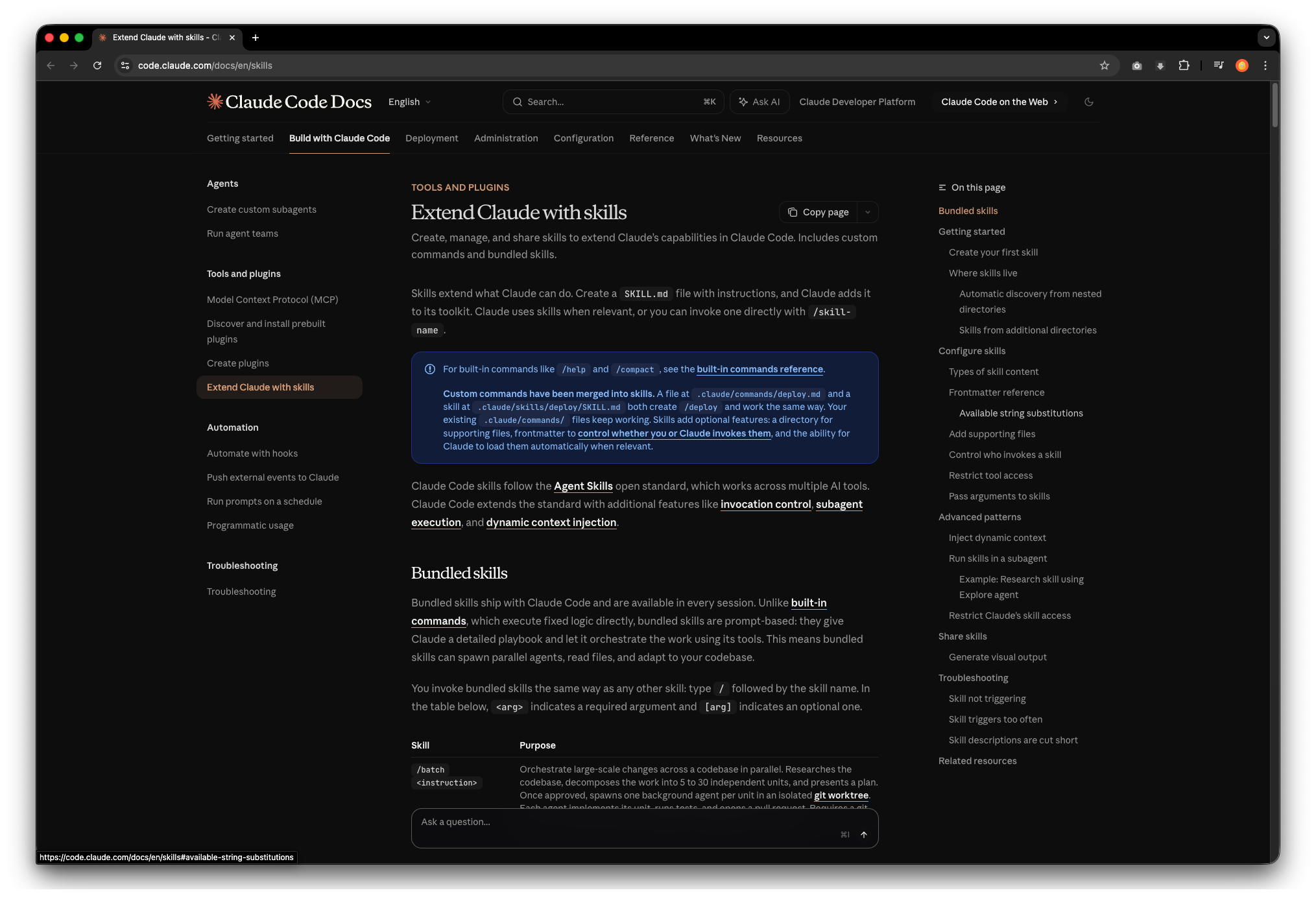The image size is (1316, 912).
Task: Open the media control playlist icon
Action: tap(1219, 66)
